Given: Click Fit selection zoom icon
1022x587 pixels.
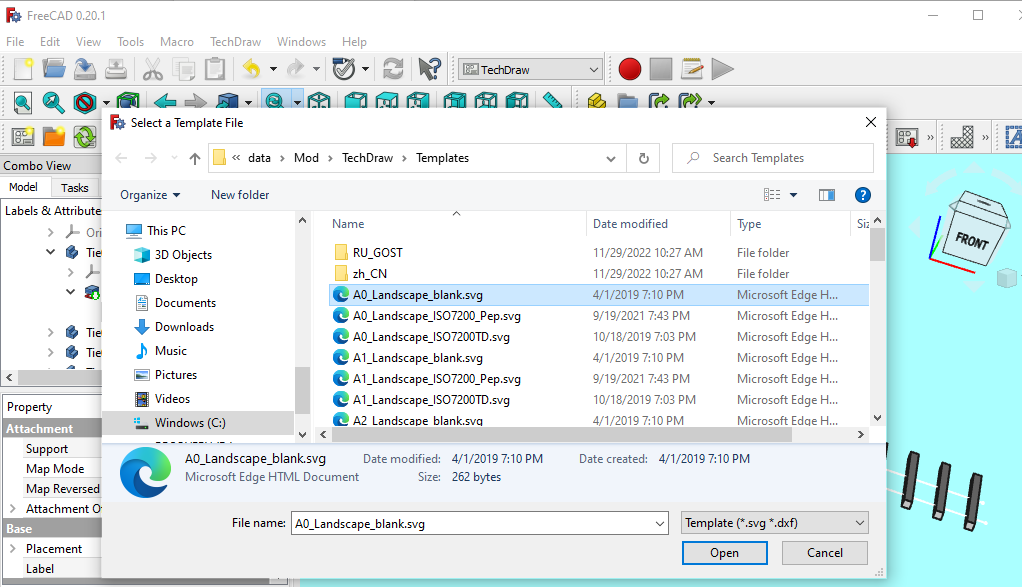Looking at the screenshot, I should pyautogui.click(x=53, y=102).
